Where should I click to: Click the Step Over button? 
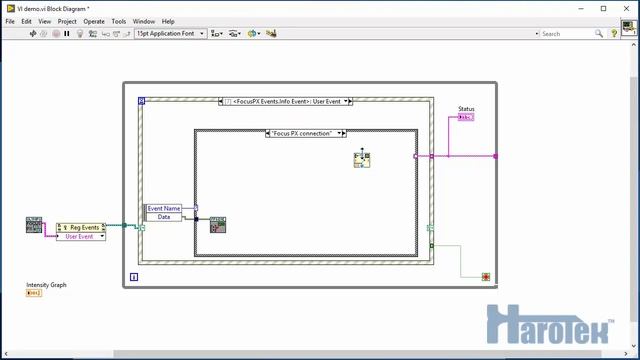[117, 34]
